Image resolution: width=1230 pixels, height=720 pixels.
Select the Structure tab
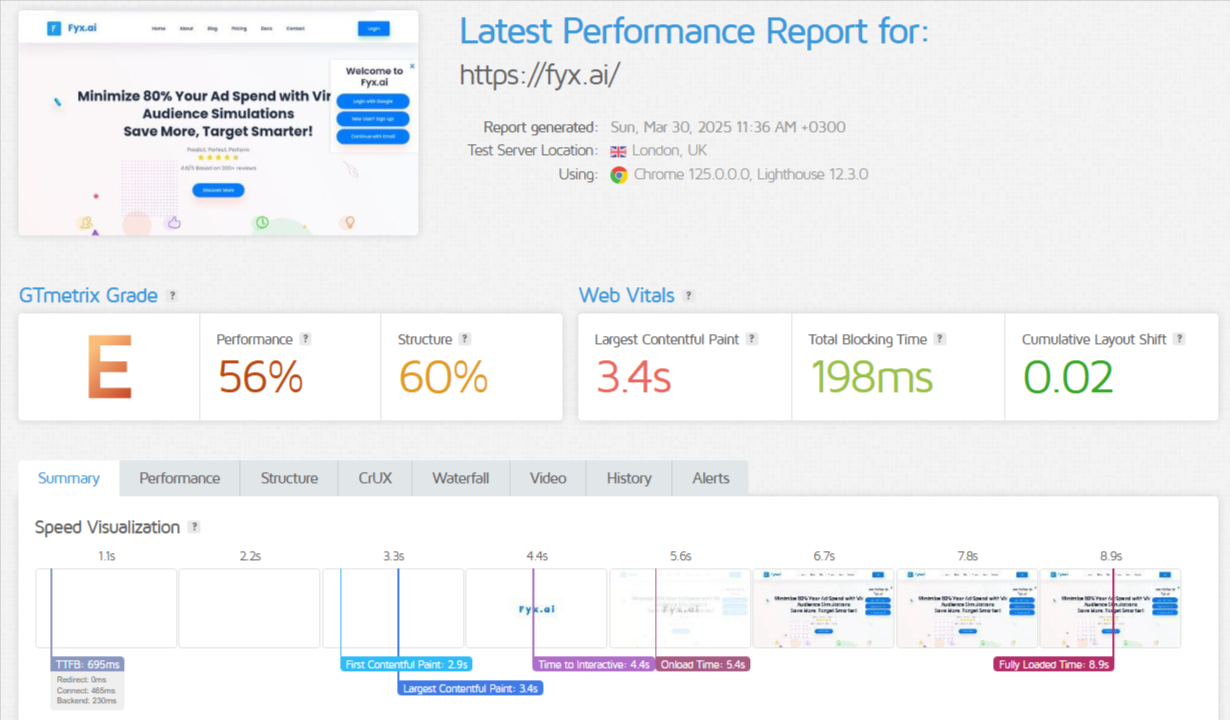(x=288, y=478)
